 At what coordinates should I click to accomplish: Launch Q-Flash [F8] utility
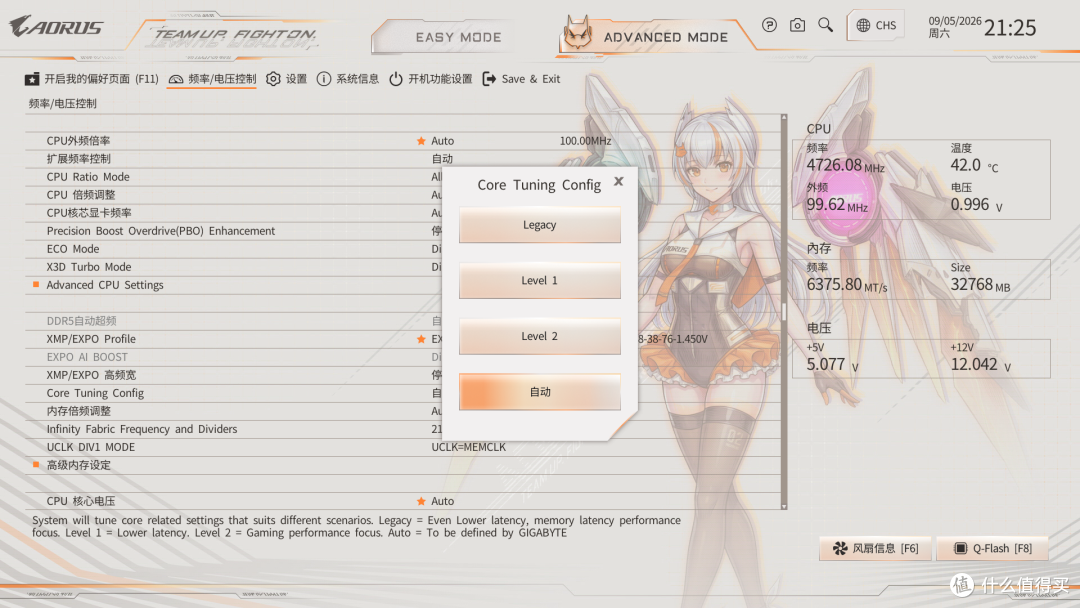click(993, 548)
